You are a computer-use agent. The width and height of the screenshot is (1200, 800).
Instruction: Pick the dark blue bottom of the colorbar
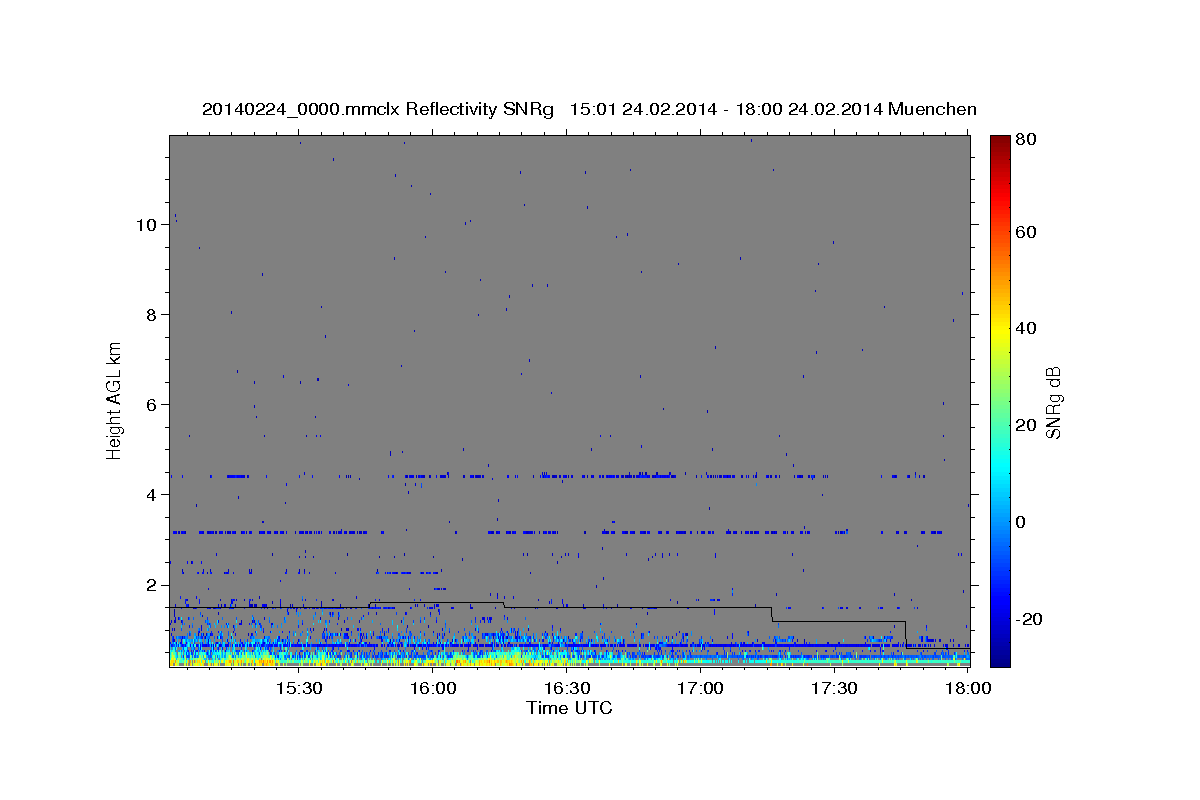pos(1000,657)
